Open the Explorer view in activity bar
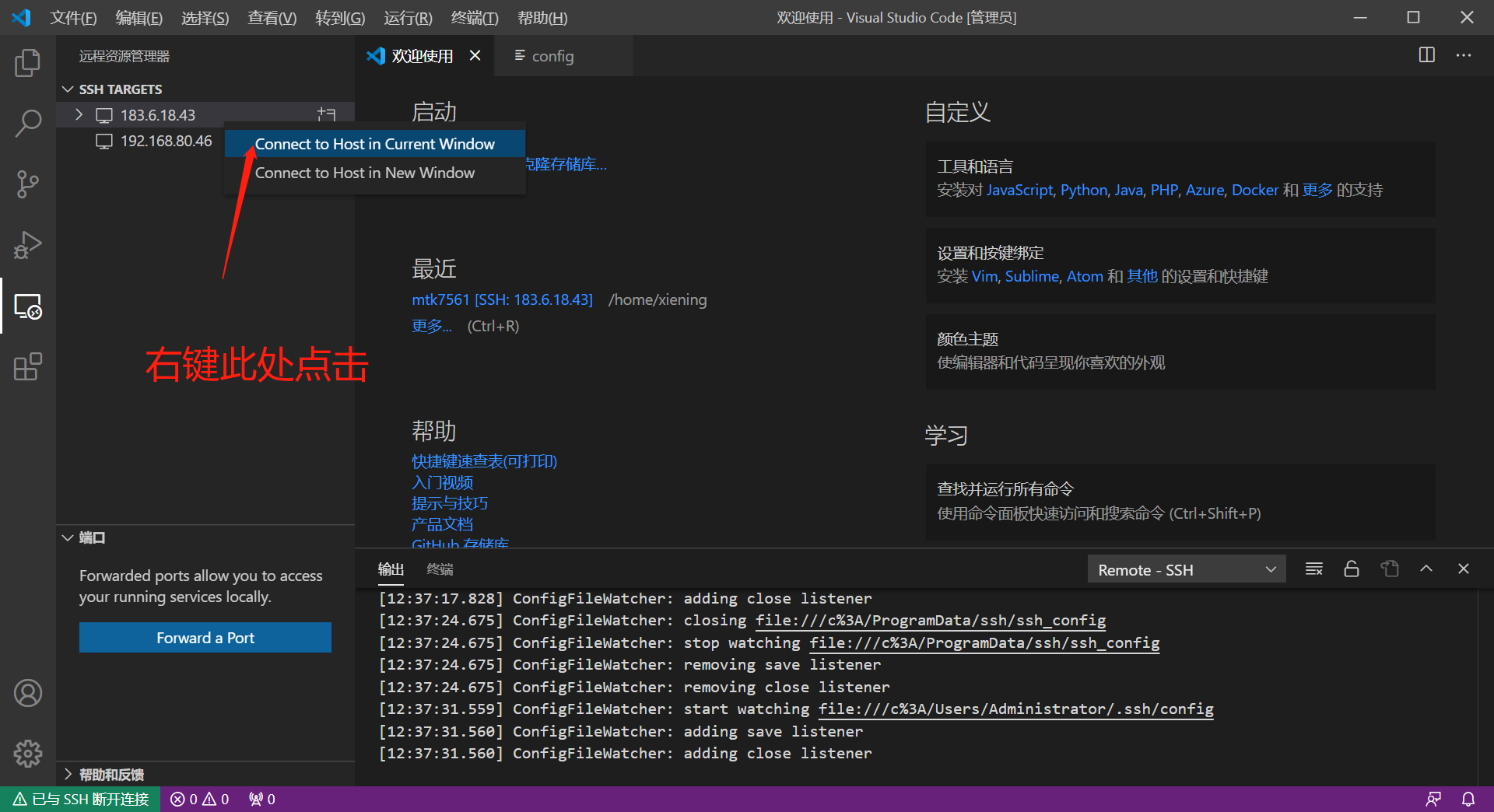Viewport: 1494px width, 812px height. pos(28,63)
